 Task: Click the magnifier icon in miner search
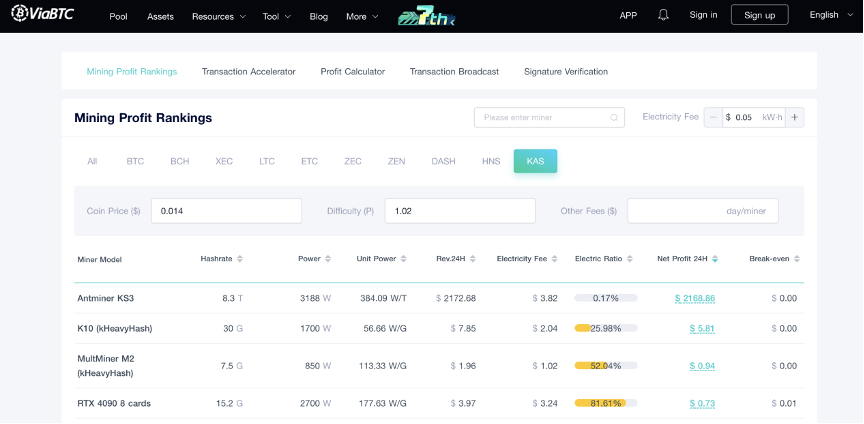coord(614,117)
